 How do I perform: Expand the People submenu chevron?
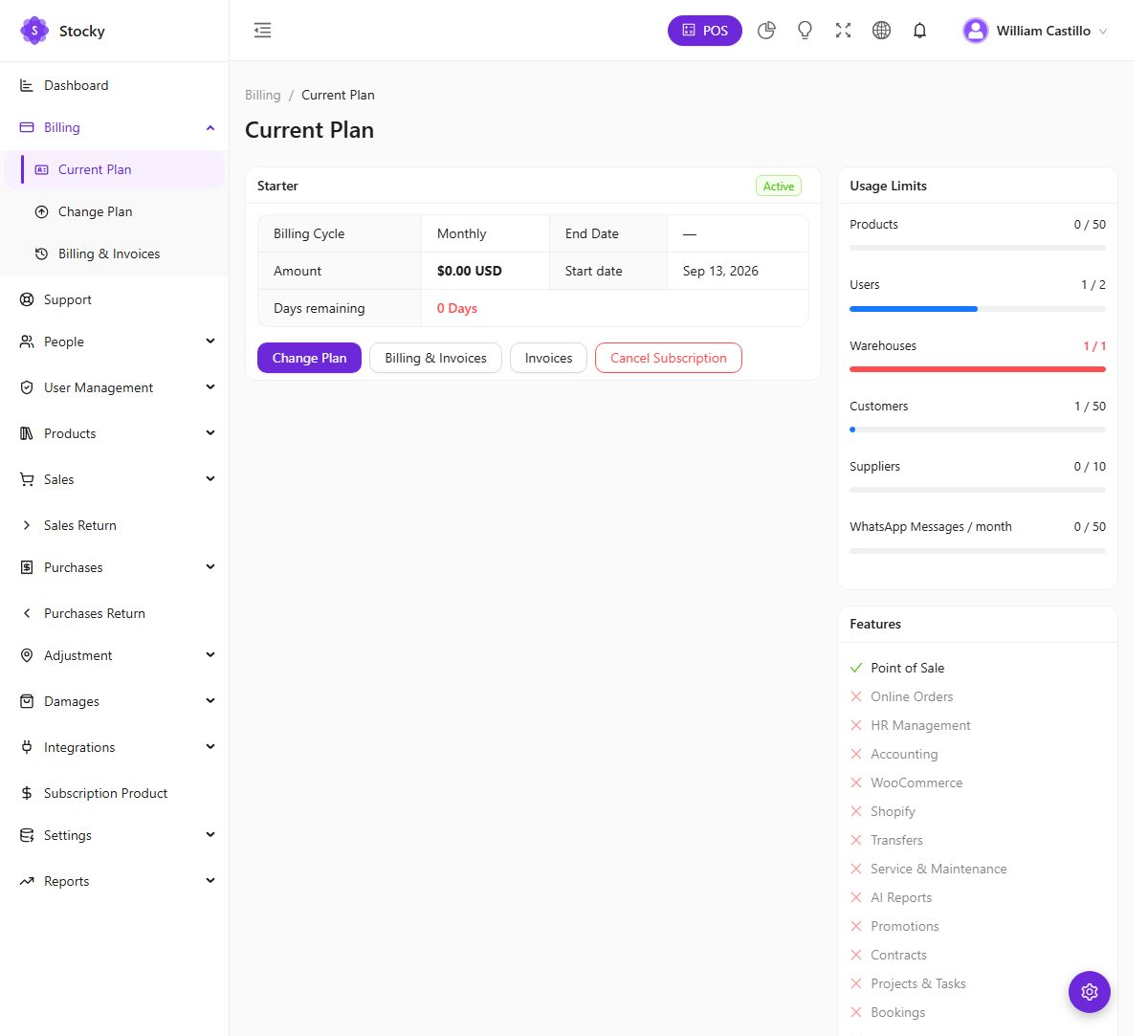tap(210, 342)
